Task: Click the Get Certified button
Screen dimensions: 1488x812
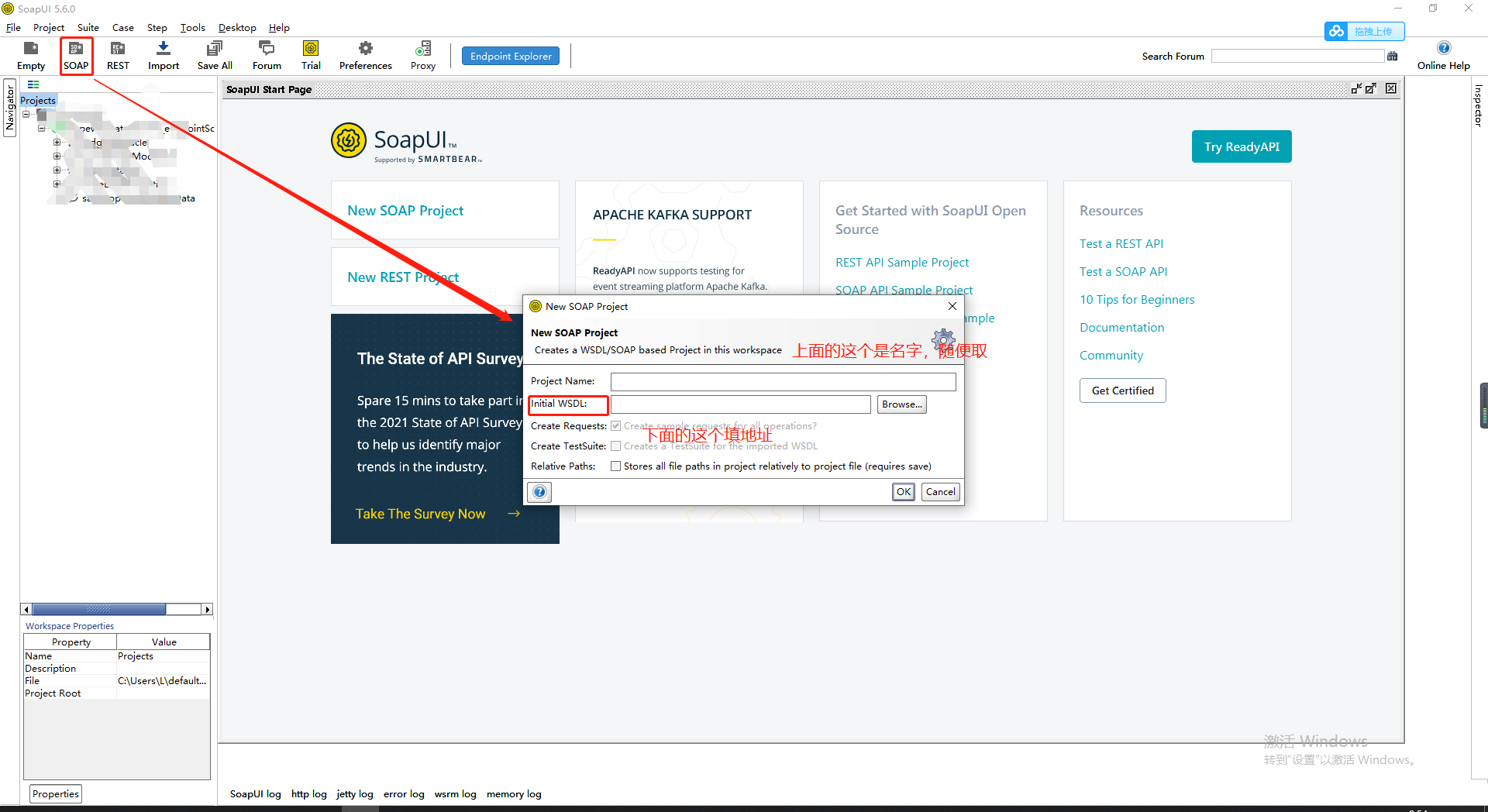Action: 1122,391
